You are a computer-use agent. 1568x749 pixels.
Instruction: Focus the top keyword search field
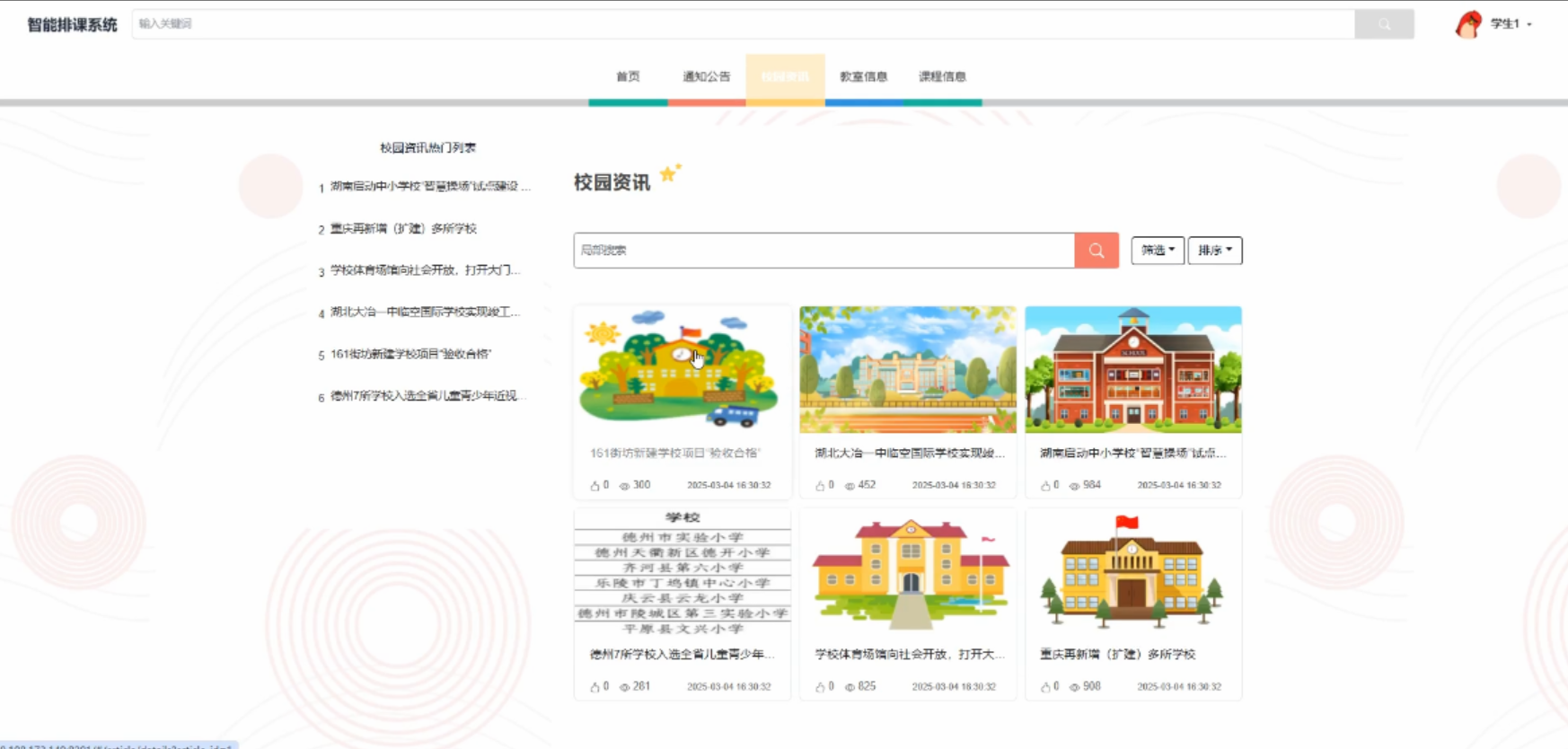click(743, 24)
